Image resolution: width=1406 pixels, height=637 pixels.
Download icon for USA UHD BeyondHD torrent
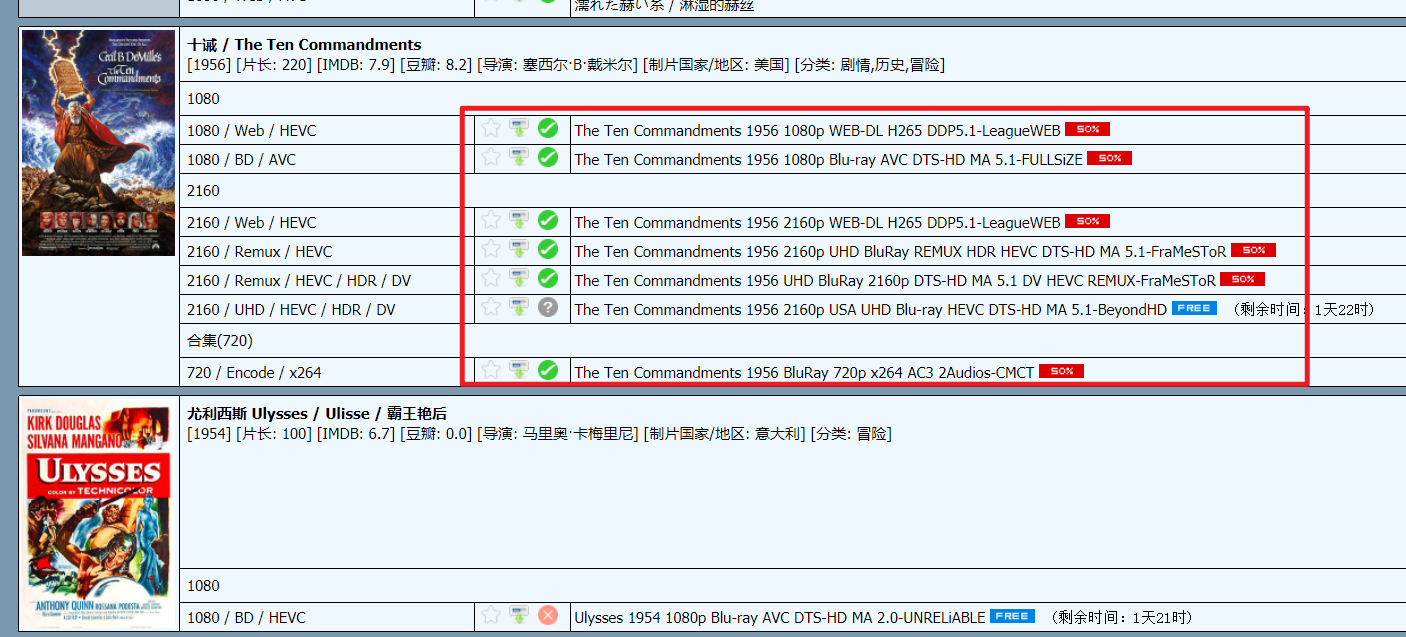(518, 306)
